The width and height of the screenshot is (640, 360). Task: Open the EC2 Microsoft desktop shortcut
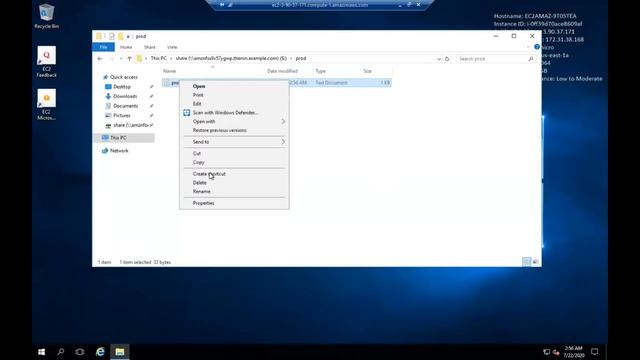click(47, 104)
